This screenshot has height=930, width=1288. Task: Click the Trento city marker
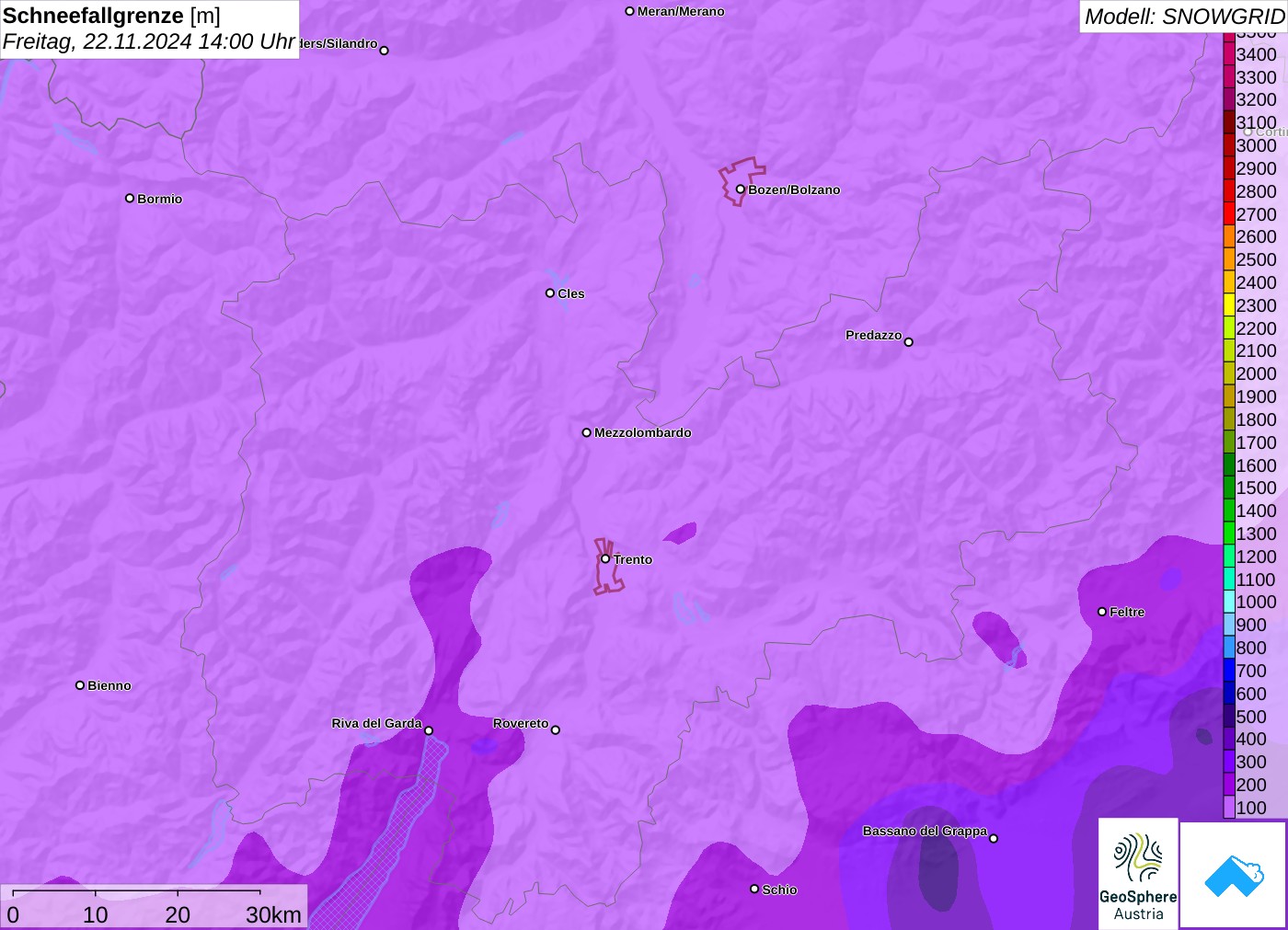click(605, 558)
